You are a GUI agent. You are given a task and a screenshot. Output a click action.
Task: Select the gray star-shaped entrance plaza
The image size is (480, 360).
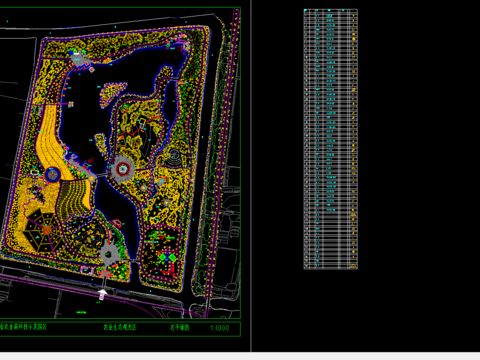coord(109,255)
